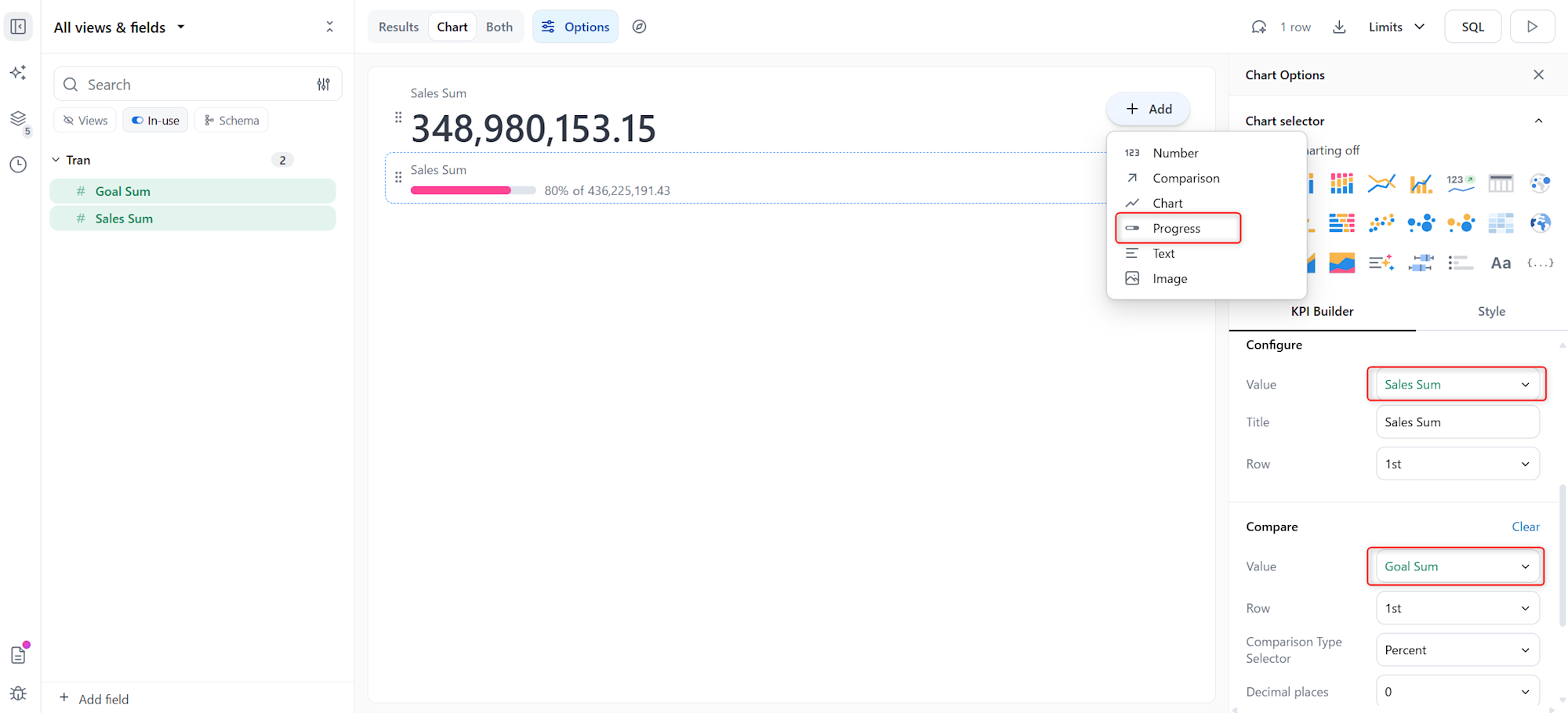Open the All views & fields dropdown
The height and width of the screenshot is (713, 1568).
119,27
